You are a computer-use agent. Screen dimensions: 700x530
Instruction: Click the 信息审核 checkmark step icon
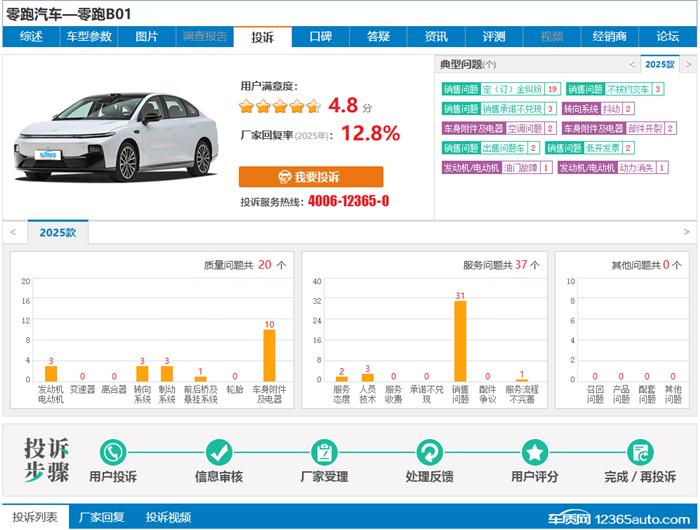tap(219, 452)
